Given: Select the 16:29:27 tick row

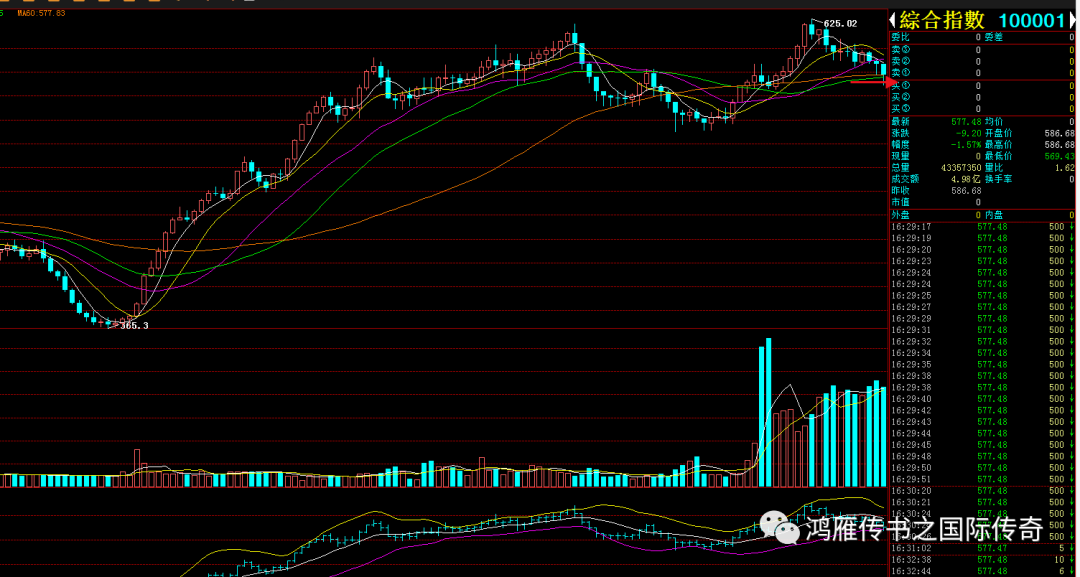Looking at the screenshot, I should [x=982, y=307].
